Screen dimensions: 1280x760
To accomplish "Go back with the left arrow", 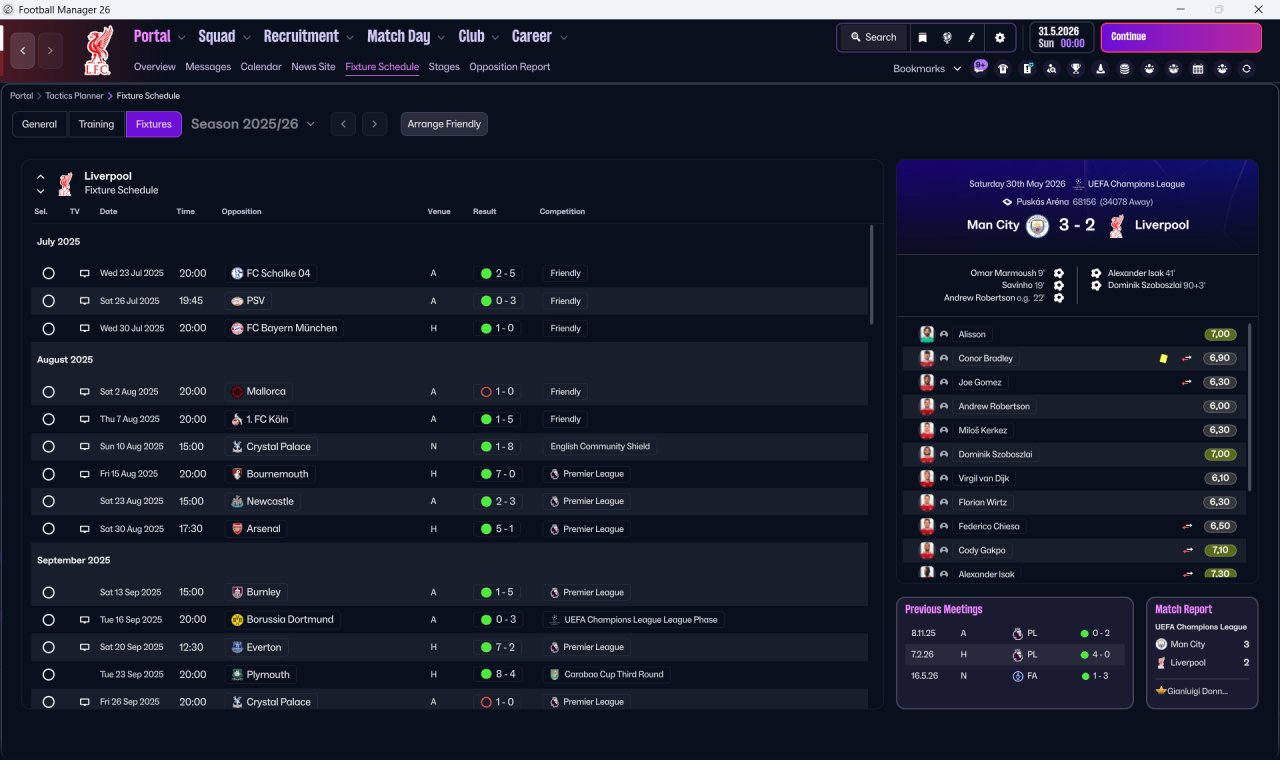I will tap(23, 50).
